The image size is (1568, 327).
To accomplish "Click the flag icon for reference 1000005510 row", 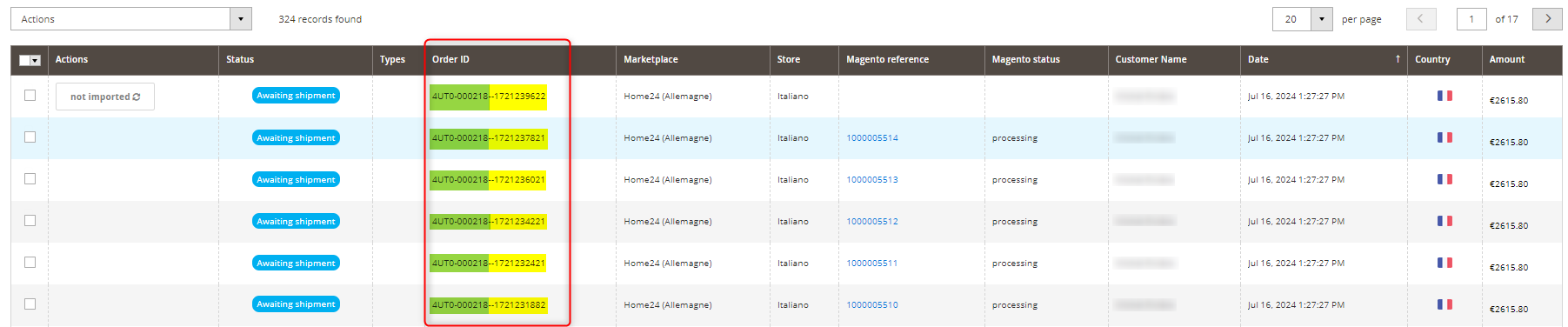I will pos(1445,304).
